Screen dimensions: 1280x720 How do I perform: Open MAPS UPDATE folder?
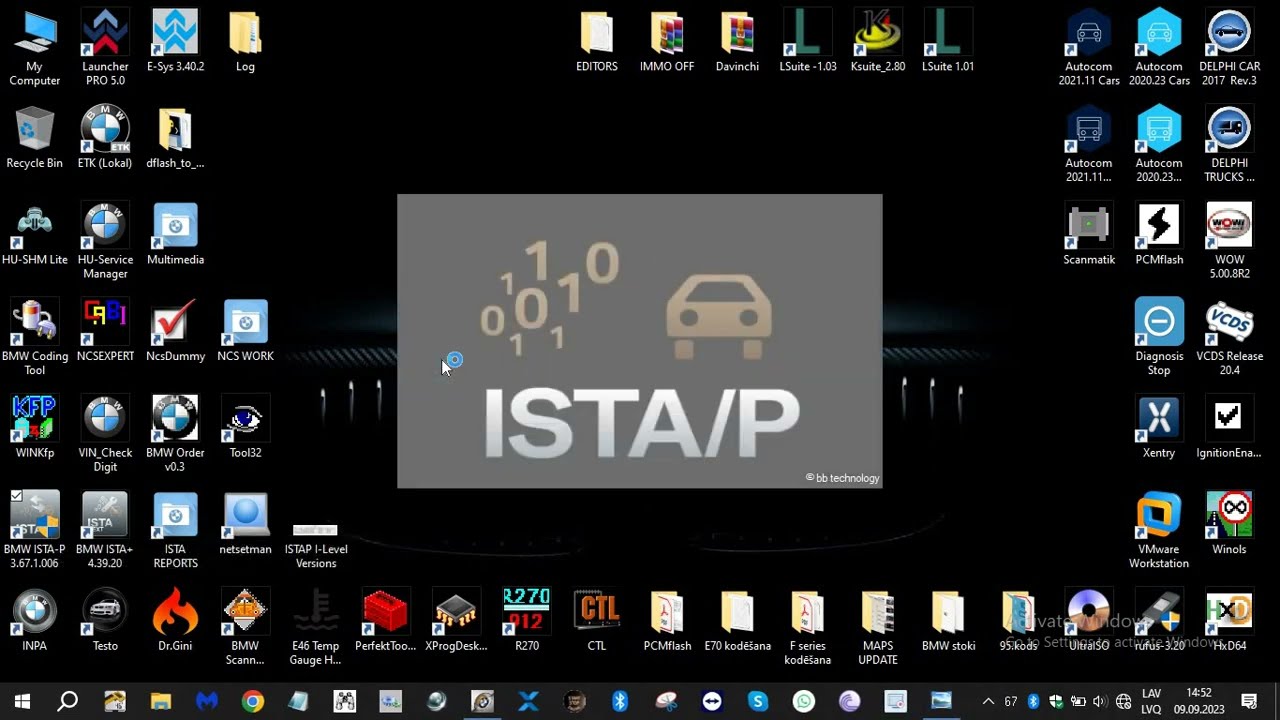[x=877, y=627]
